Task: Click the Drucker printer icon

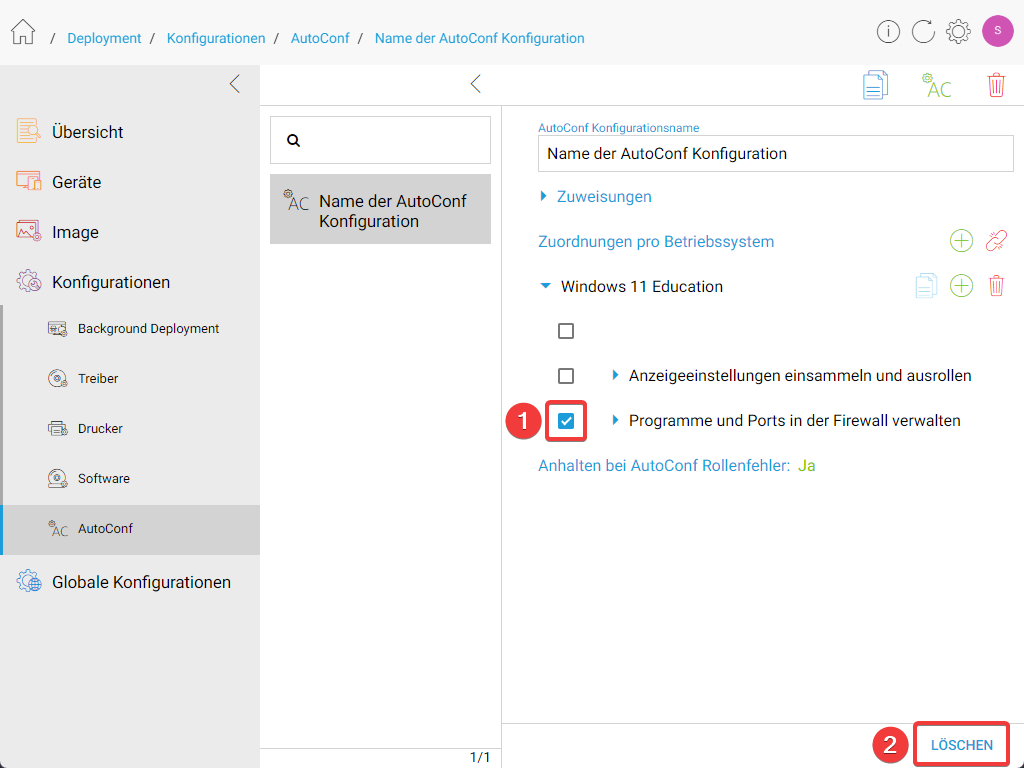Action: click(57, 428)
